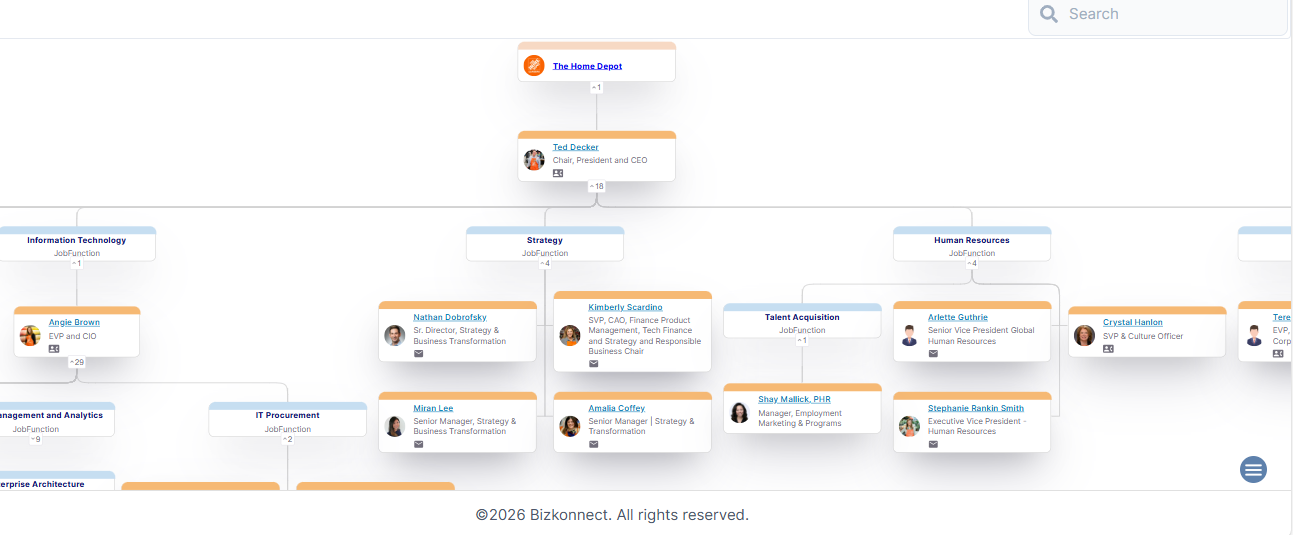Image resolution: width=1293 pixels, height=535 pixels.
Task: Open Shay Mallick, PHR profile link
Action: click(794, 399)
